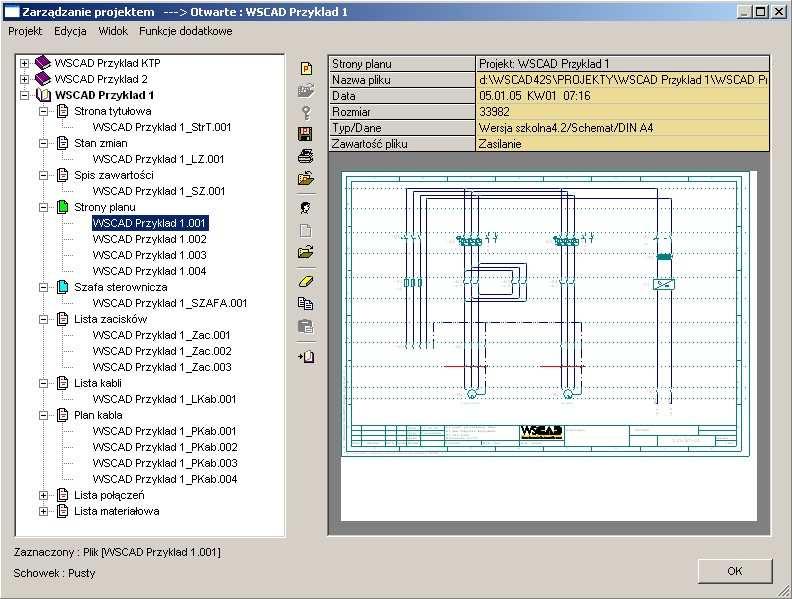Click the arrow-into-book import icon

[x=306, y=357]
